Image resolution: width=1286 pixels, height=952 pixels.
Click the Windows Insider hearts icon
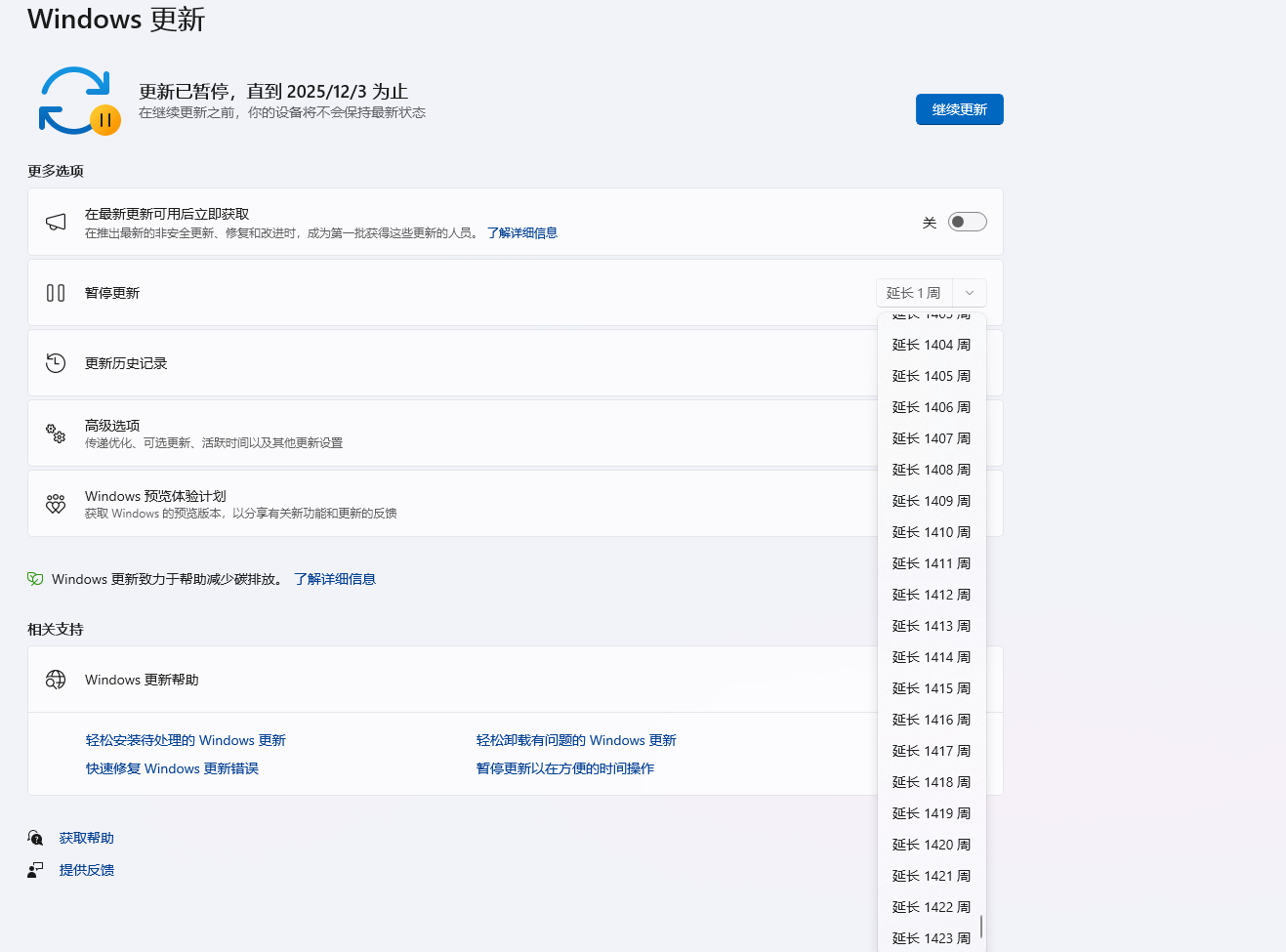[x=56, y=504]
